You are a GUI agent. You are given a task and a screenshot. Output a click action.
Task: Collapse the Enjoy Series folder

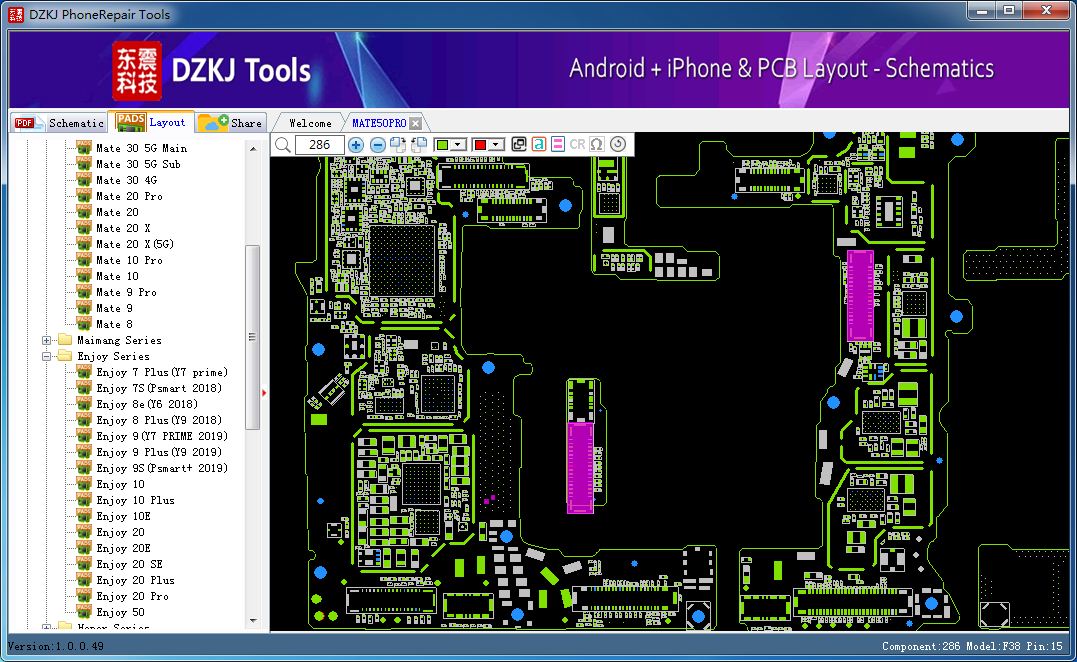tap(47, 356)
